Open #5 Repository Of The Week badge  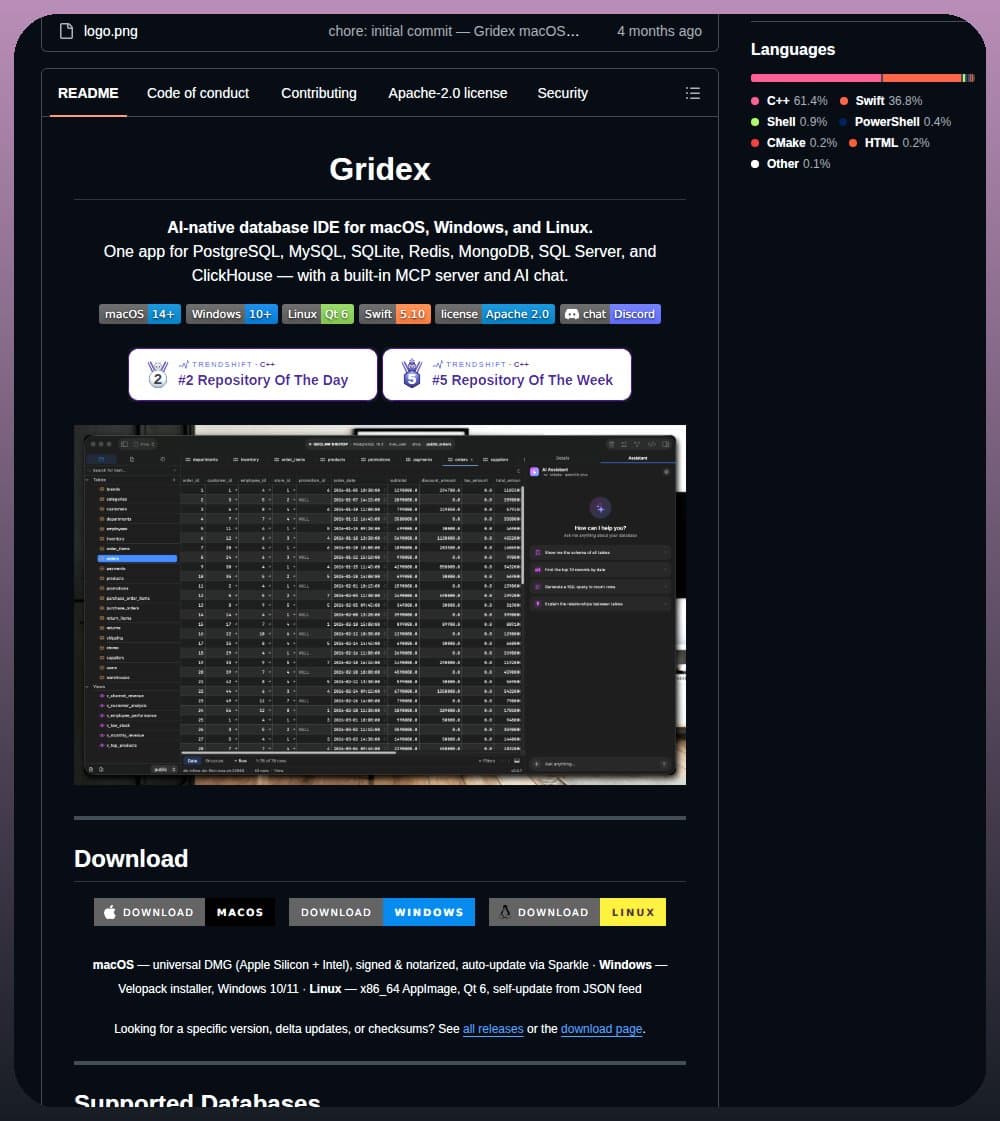pyautogui.click(x=507, y=375)
